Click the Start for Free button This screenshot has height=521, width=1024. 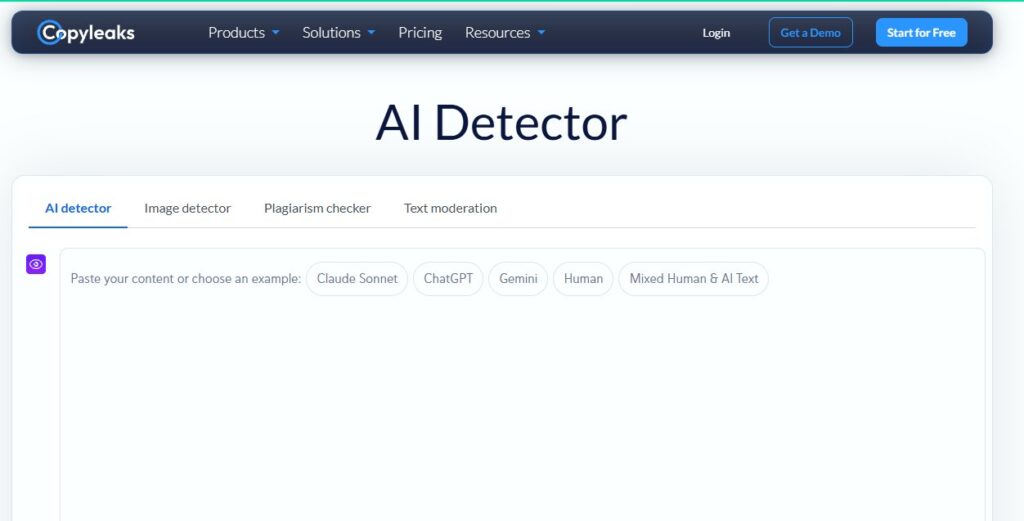pyautogui.click(x=921, y=33)
